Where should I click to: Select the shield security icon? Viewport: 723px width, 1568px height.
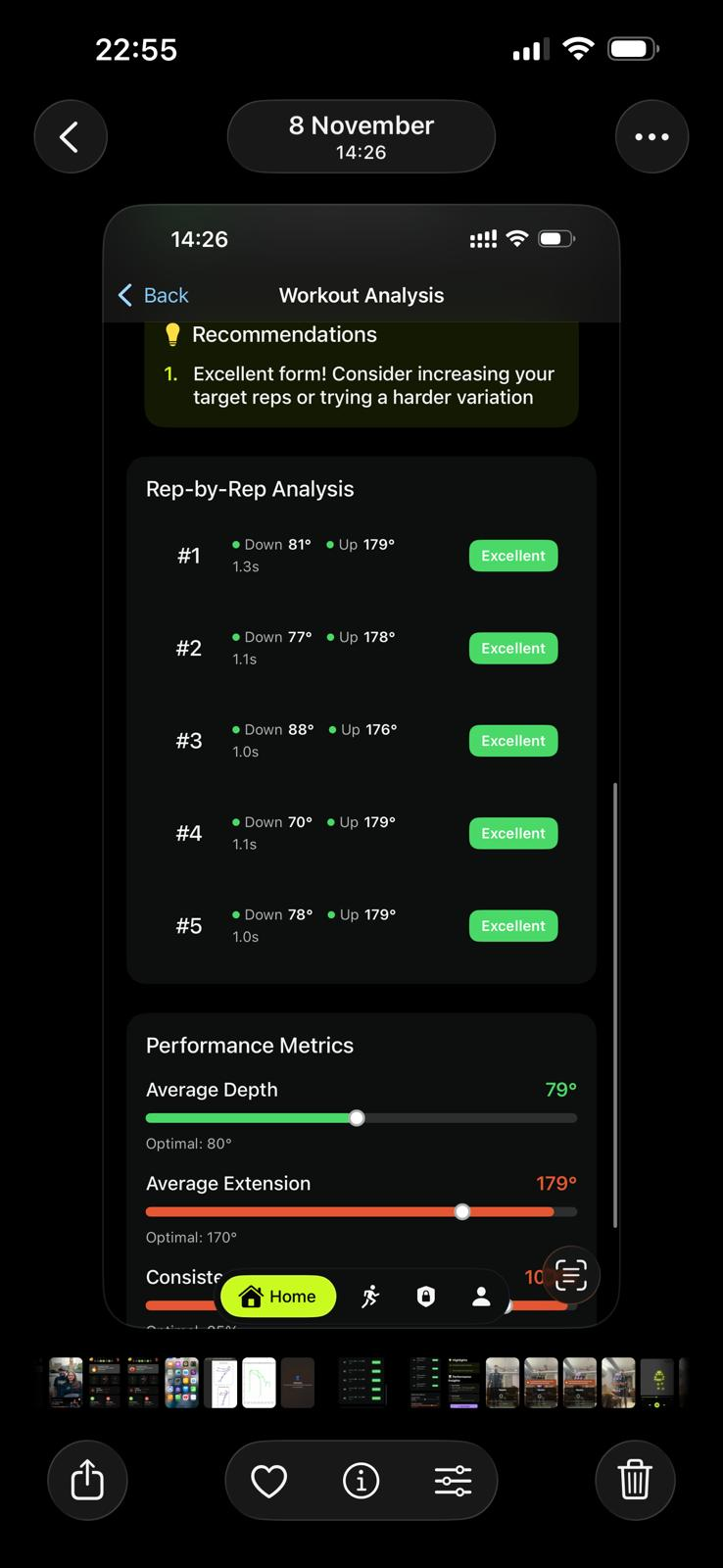coord(426,1296)
